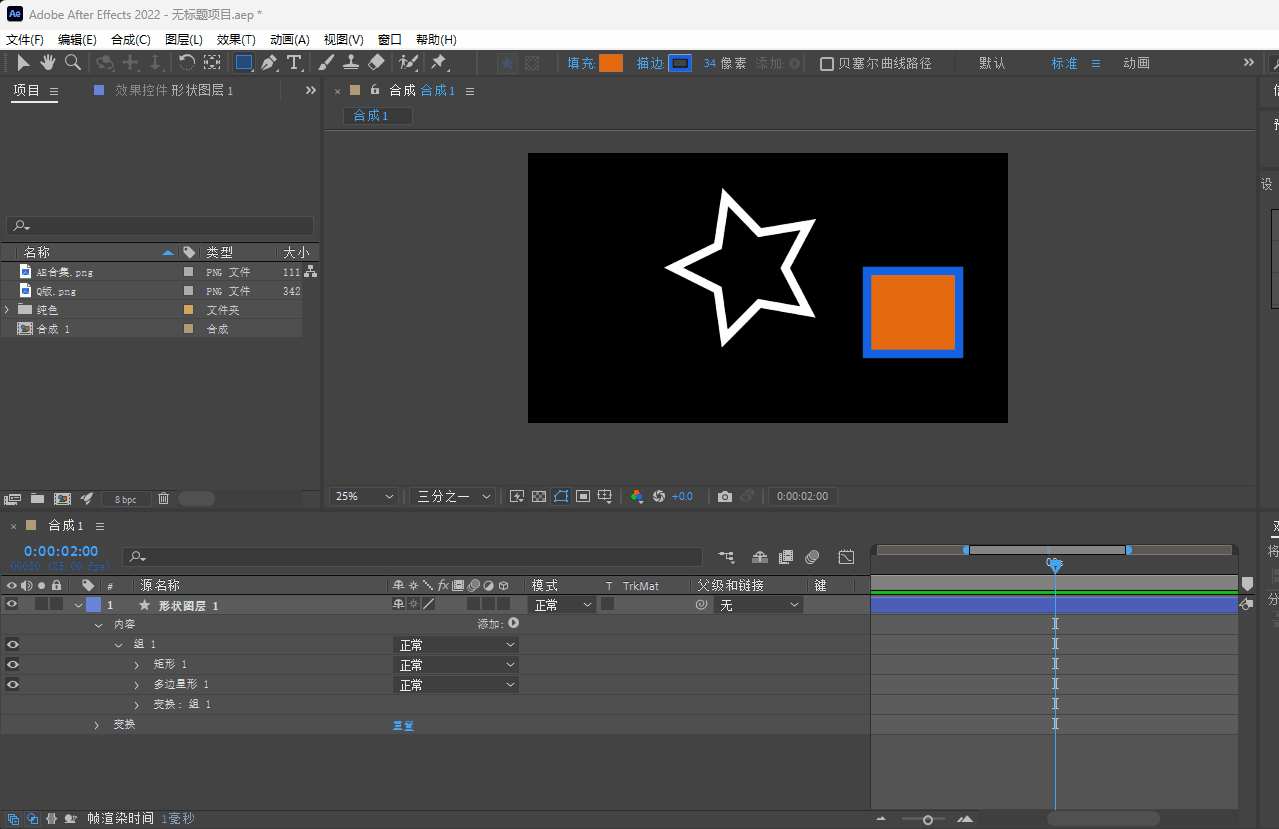This screenshot has width=1279, height=829.
Task: Select the Rectangle shape tool
Action: click(x=243, y=63)
